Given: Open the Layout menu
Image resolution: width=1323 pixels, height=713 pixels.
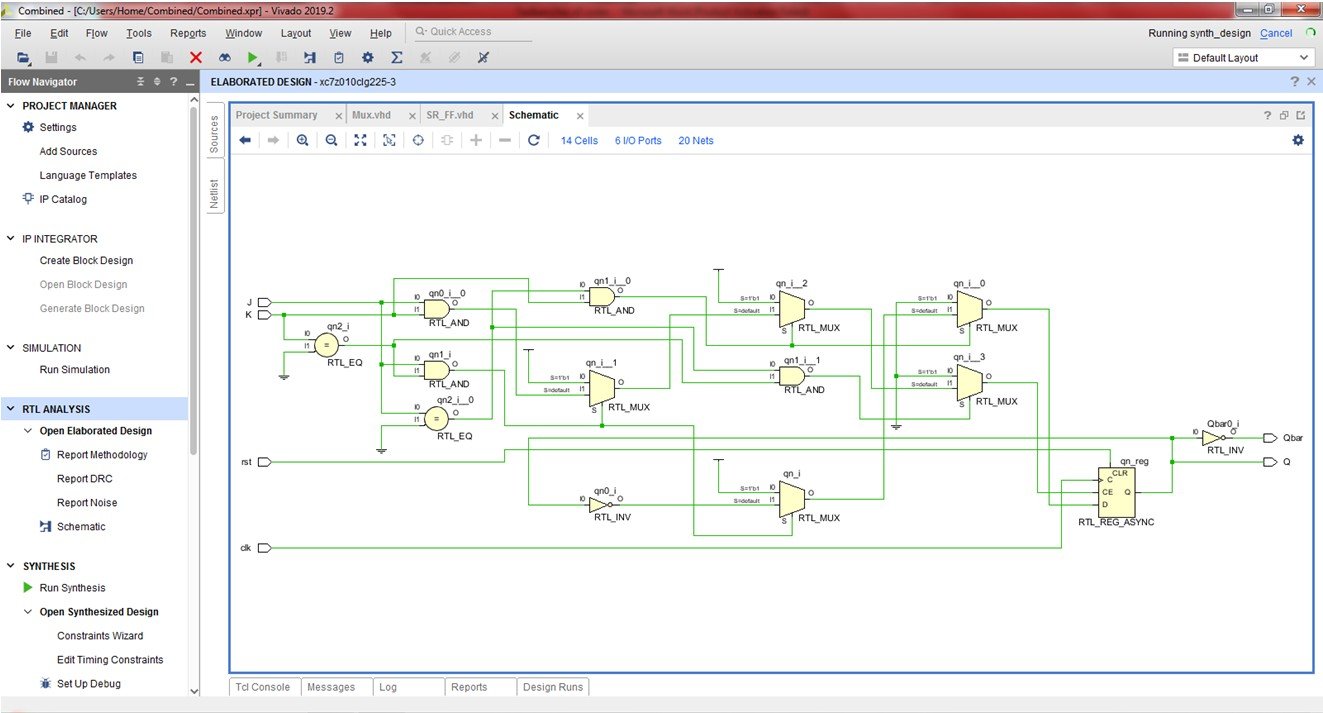Looking at the screenshot, I should pyautogui.click(x=296, y=33).
